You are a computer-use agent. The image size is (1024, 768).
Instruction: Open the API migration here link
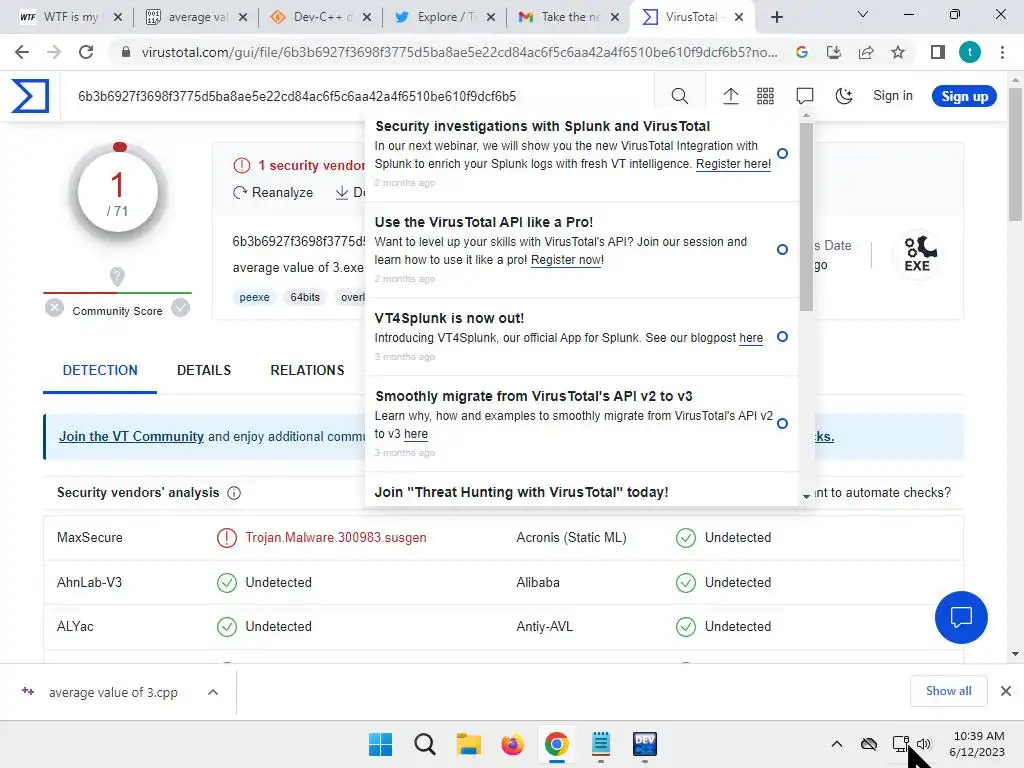pos(415,434)
